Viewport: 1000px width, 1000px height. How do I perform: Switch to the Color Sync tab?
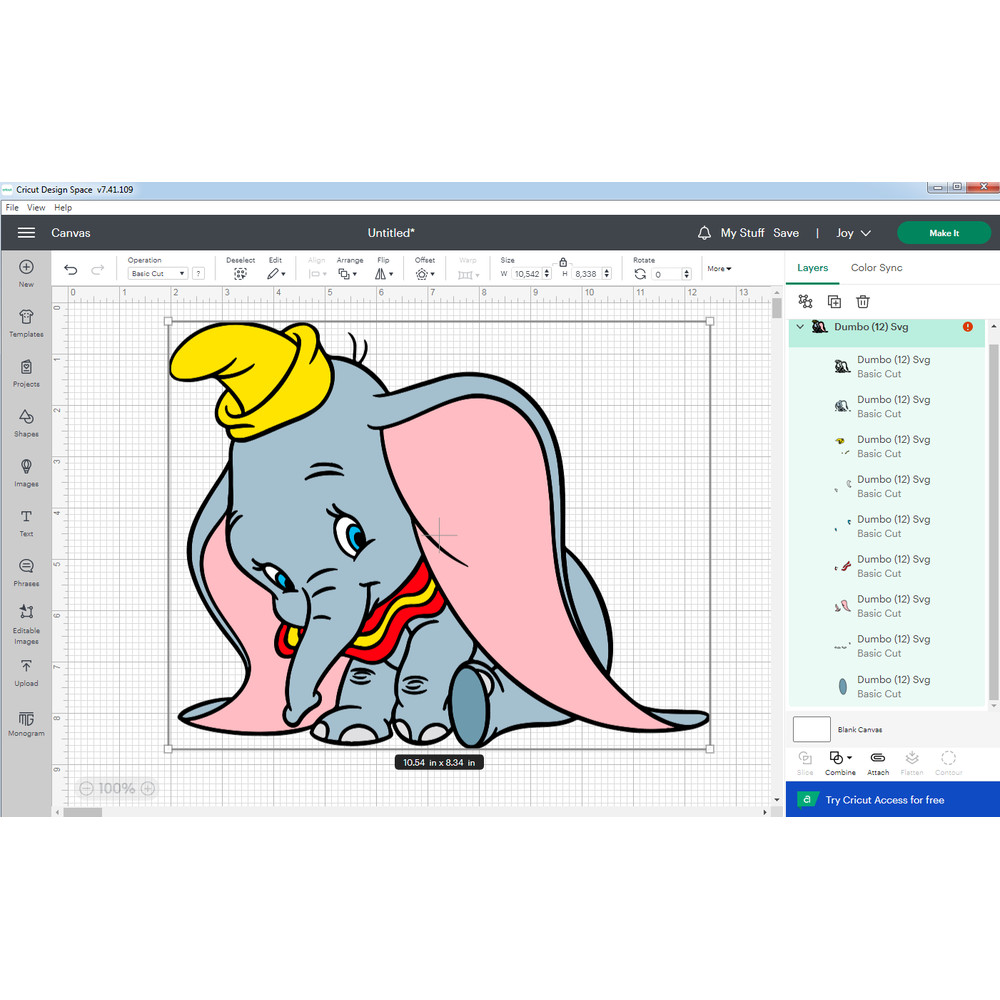click(876, 267)
